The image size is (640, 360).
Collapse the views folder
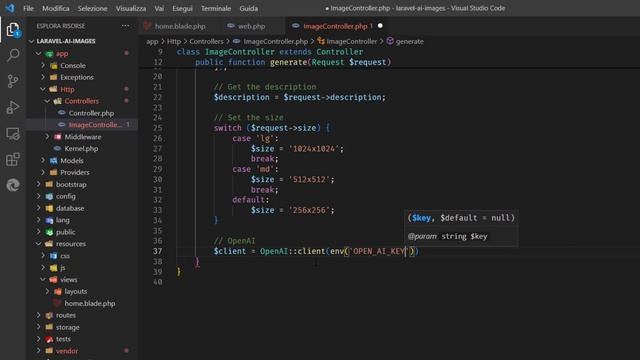[x=43, y=280]
